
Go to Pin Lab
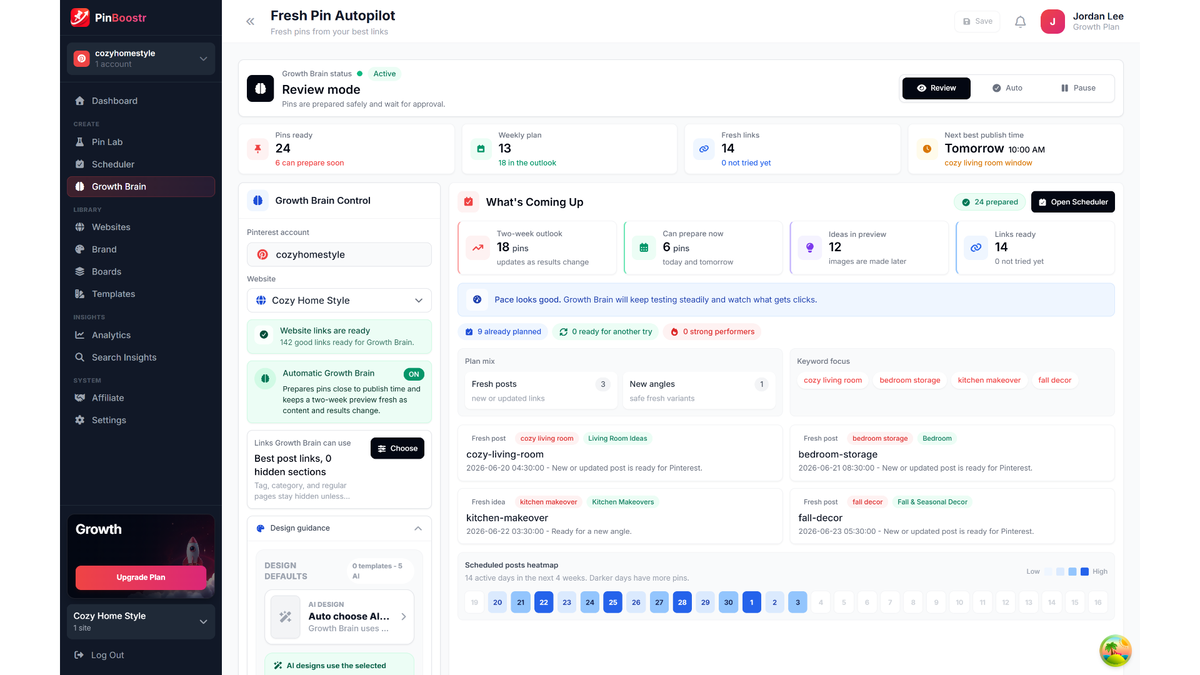141,142
